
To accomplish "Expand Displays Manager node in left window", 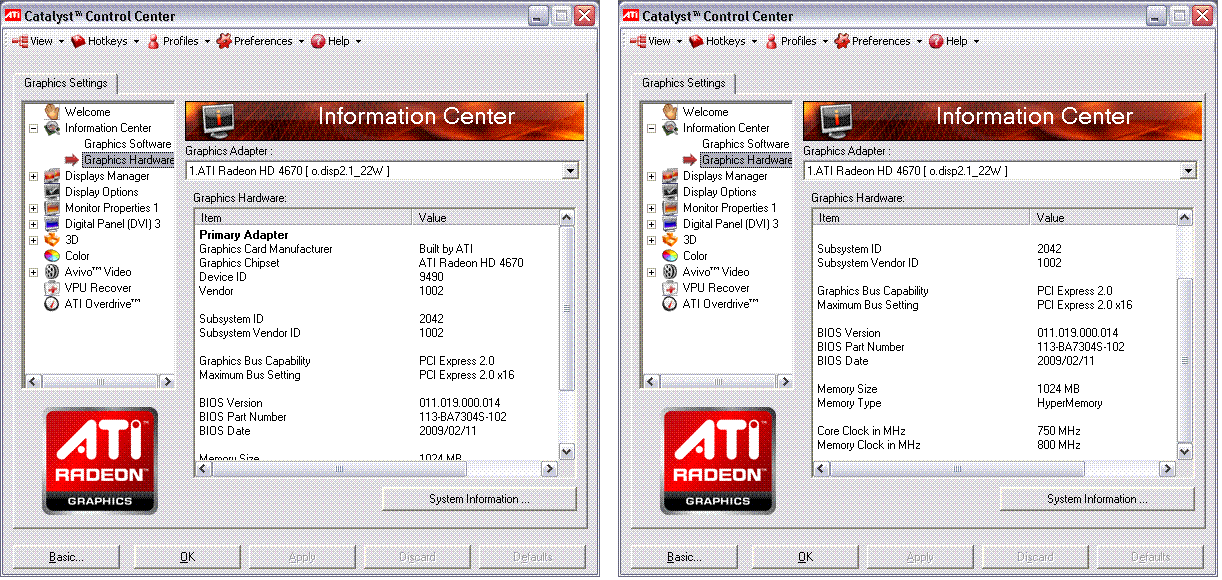I will pos(34,176).
